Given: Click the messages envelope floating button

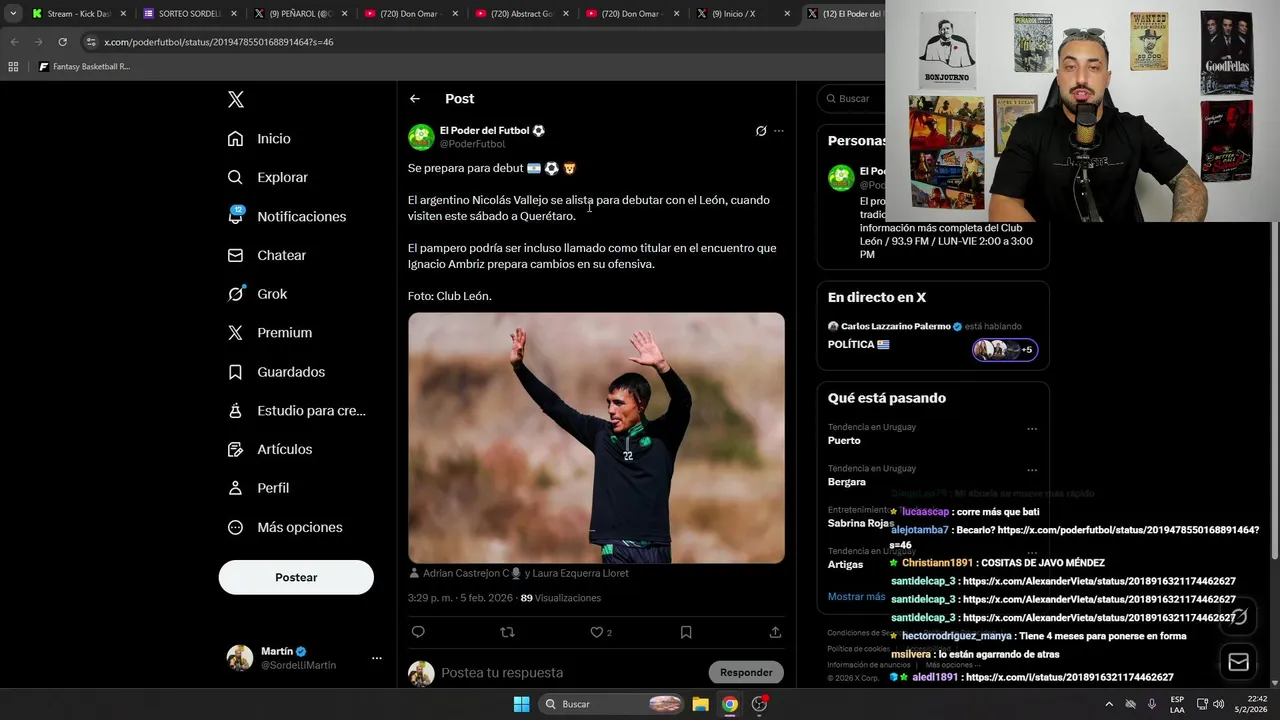Looking at the screenshot, I should (1238, 662).
